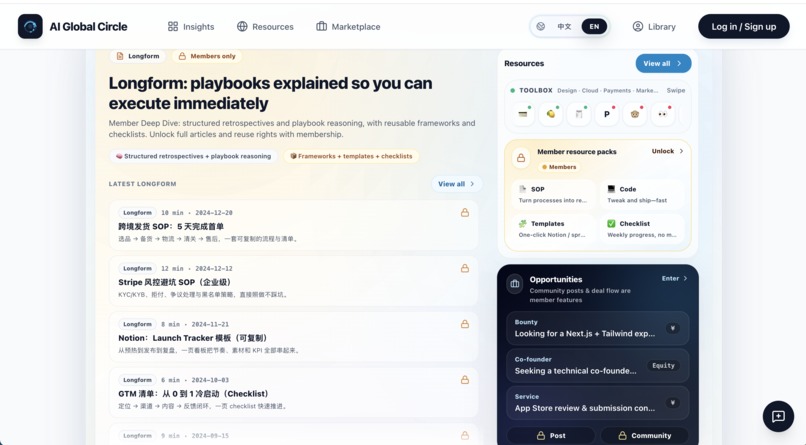Click the Longform title heading
This screenshot has height=445, width=806.
pos(270,93)
